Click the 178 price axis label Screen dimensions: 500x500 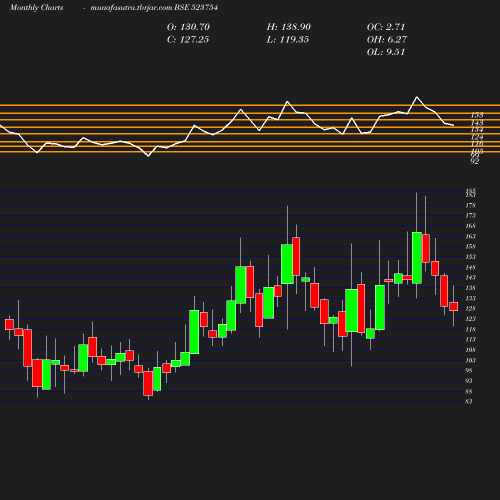coord(470,205)
